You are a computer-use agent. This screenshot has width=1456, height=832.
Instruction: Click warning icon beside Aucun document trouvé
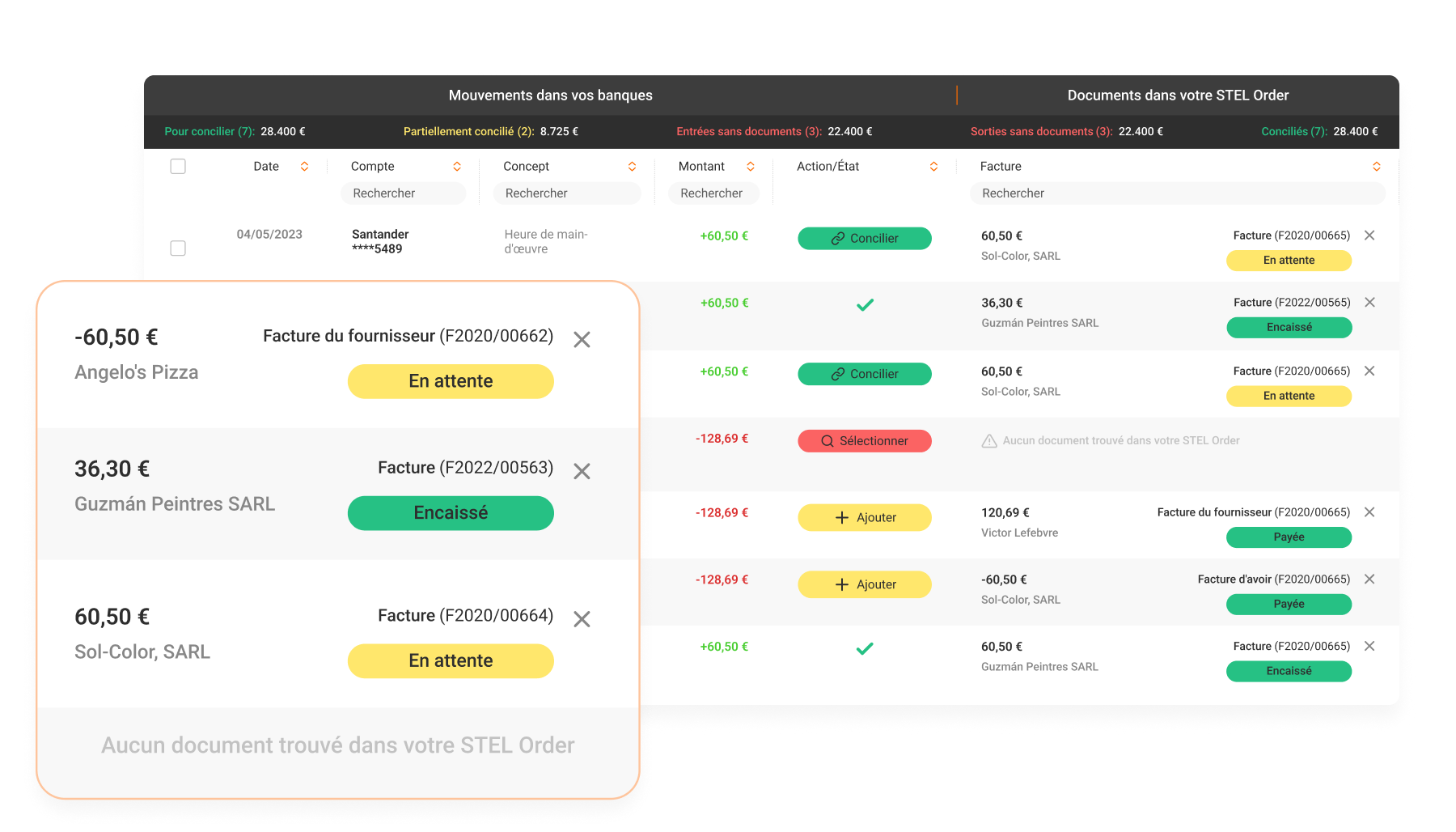click(989, 441)
